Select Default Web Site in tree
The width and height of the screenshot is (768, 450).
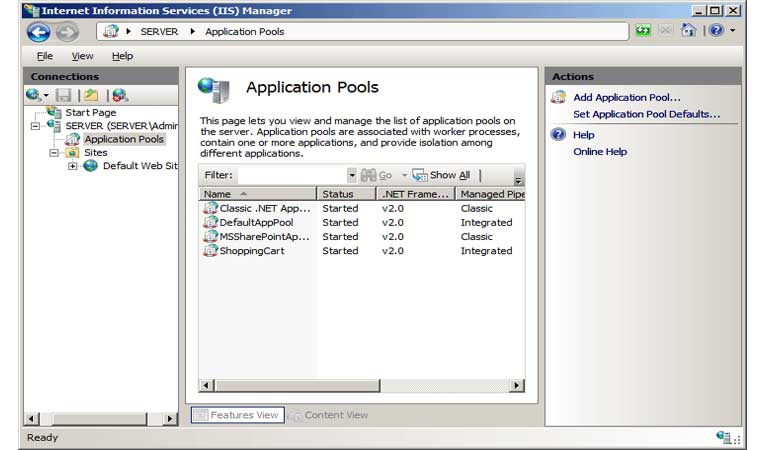140,166
